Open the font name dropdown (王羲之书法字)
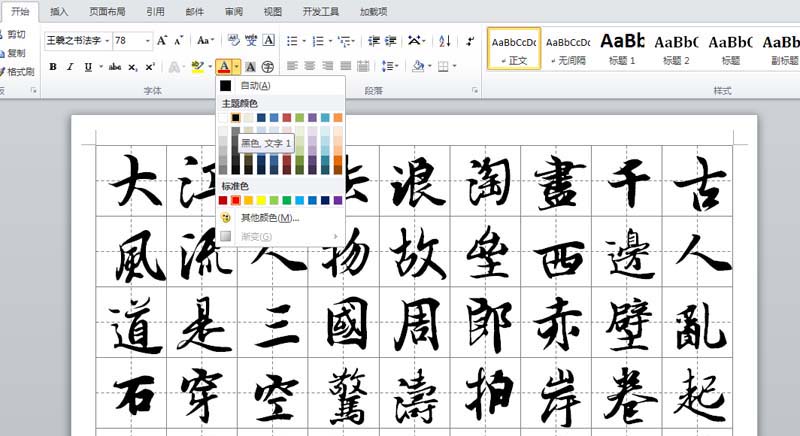This screenshot has width=800, height=436. (106, 41)
